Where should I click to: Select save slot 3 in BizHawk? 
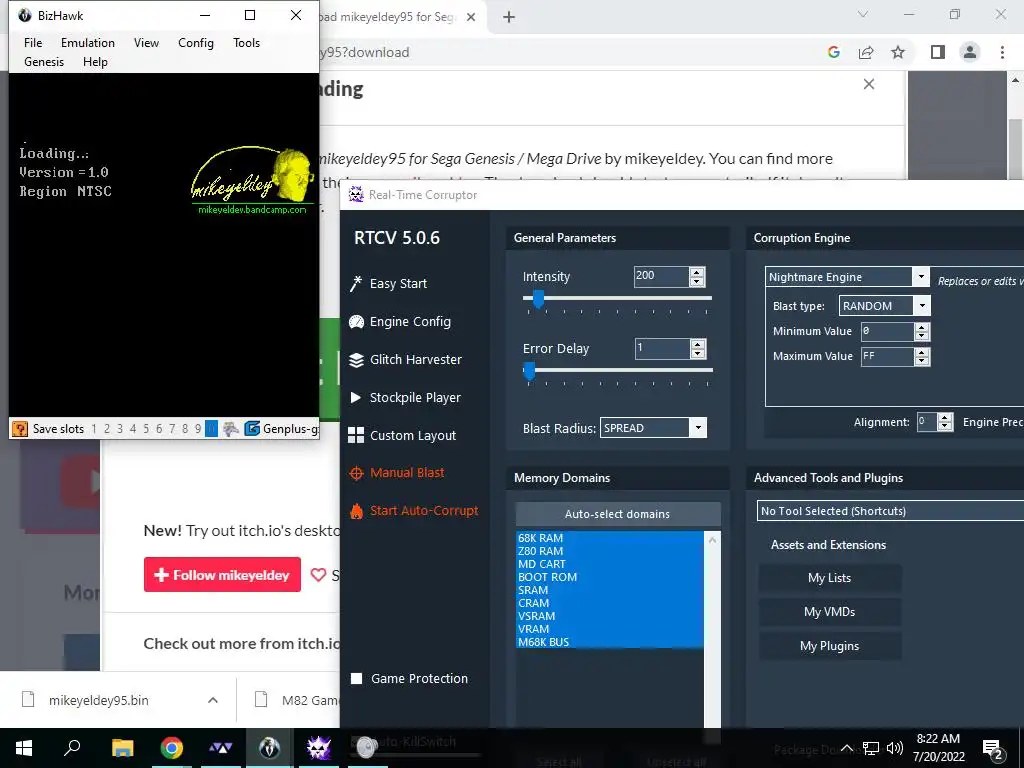pos(120,428)
